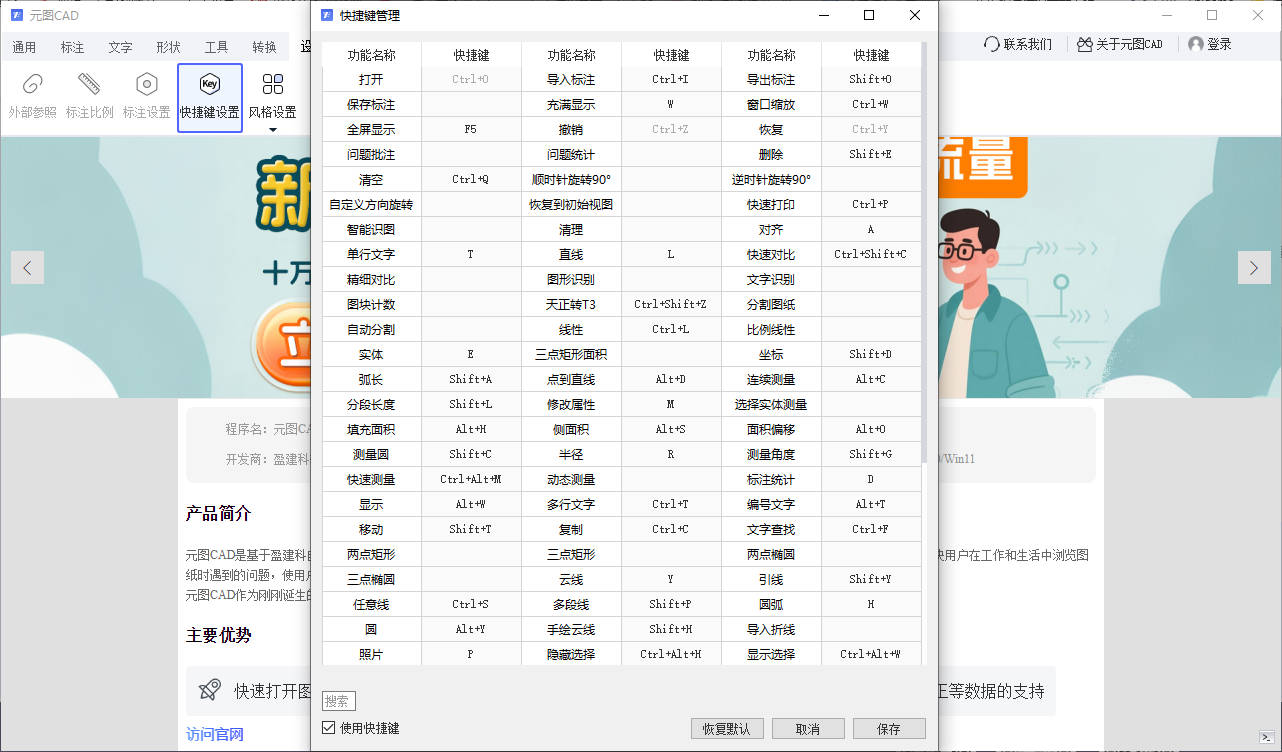Select Ctrl+Alt+W cell for 显示选择

coord(871,654)
